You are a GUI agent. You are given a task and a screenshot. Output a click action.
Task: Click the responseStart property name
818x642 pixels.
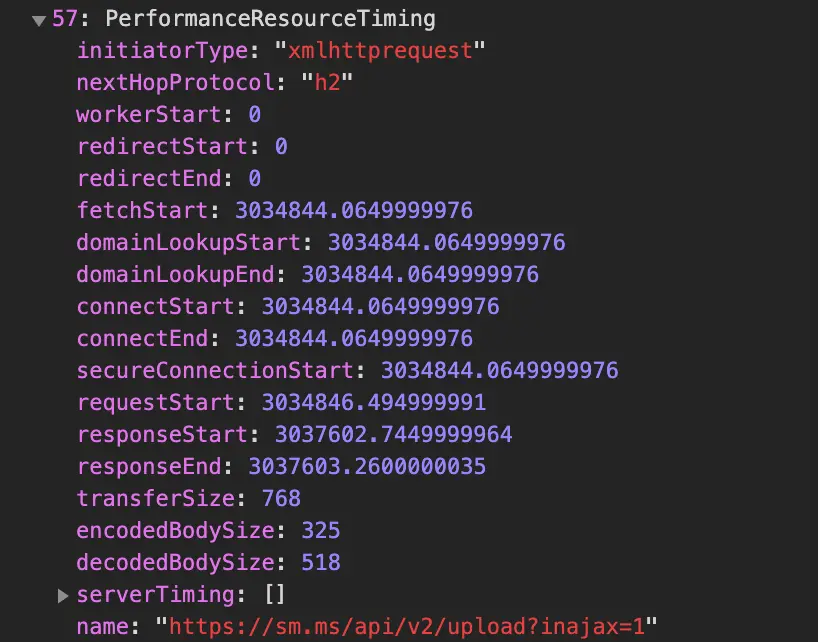pyautogui.click(x=162, y=434)
